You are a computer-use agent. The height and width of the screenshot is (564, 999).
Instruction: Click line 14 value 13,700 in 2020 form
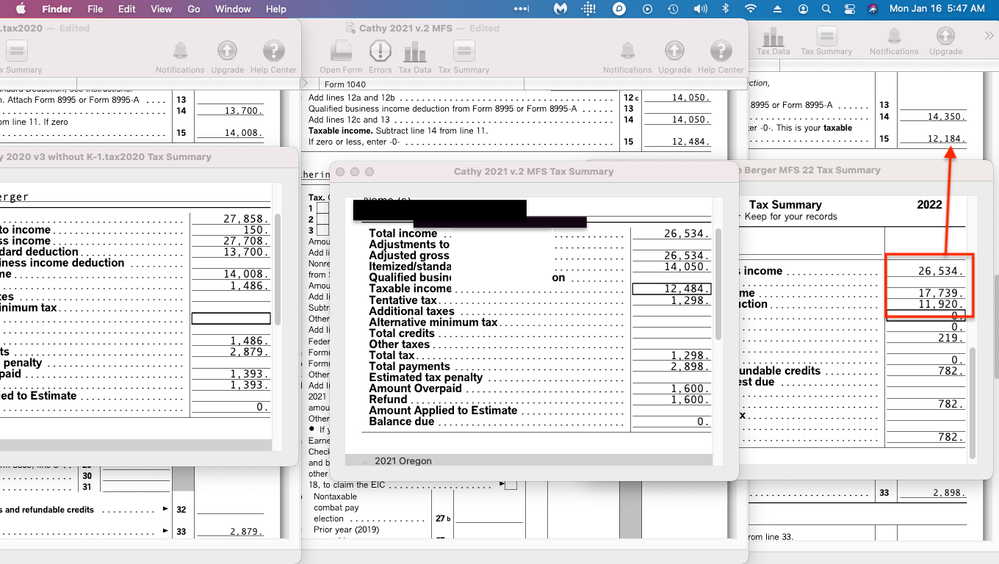(243, 111)
